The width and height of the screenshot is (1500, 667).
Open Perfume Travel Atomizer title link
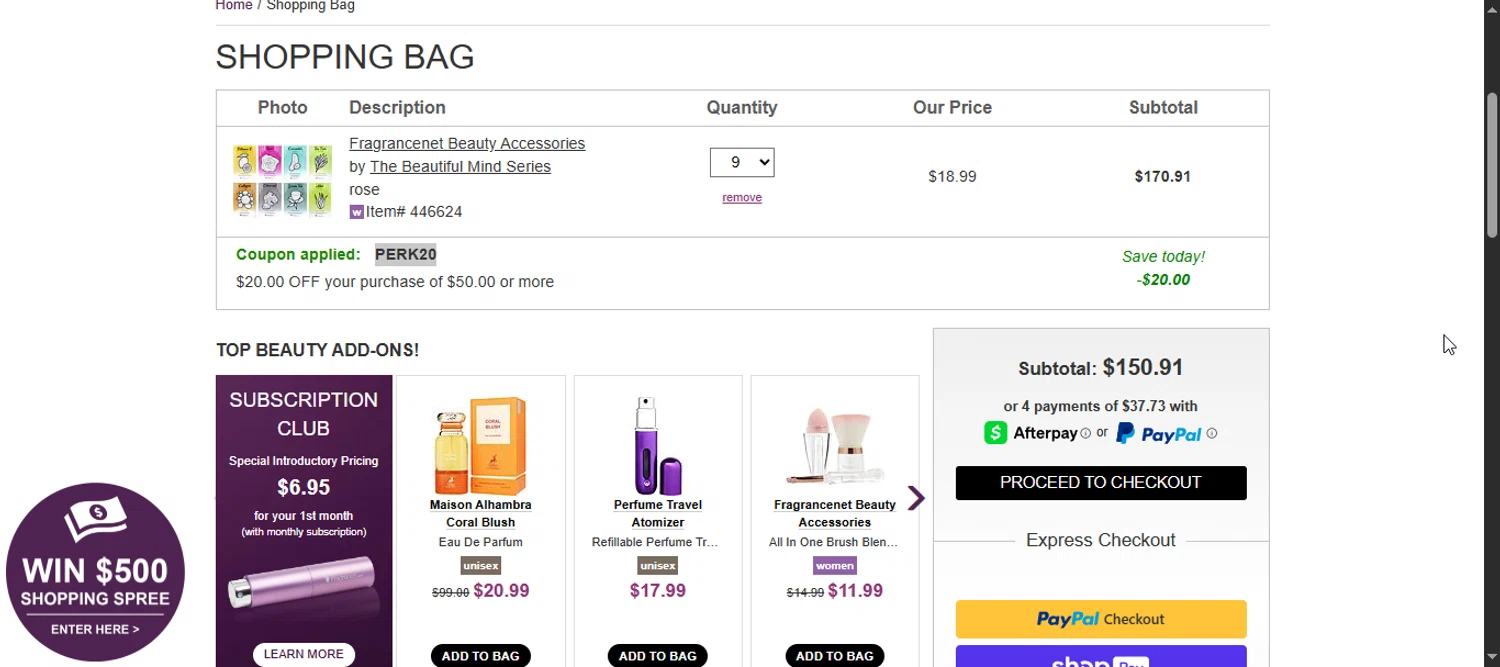(658, 514)
